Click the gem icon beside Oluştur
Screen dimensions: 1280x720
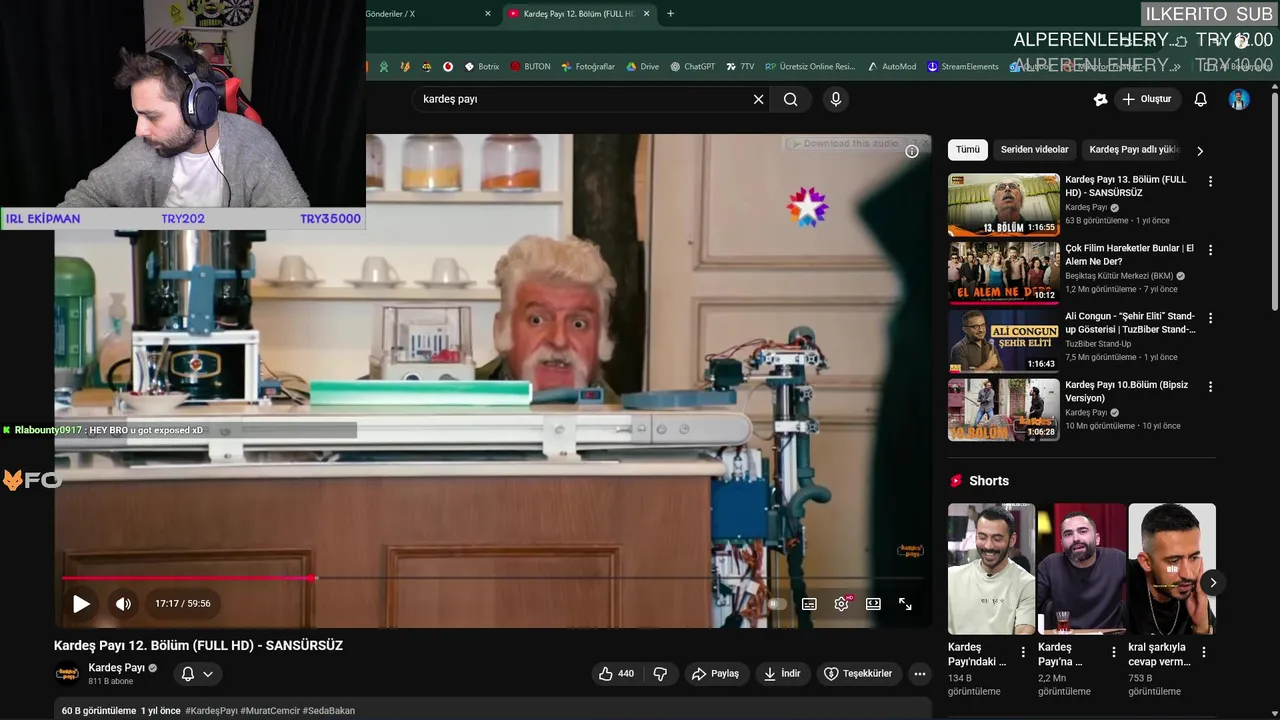(x=1100, y=99)
